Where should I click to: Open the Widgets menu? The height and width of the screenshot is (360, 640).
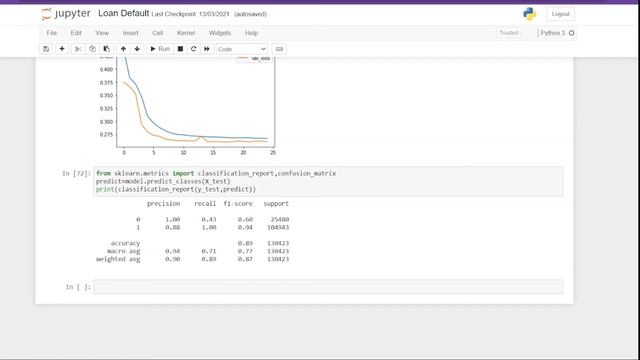[x=220, y=33]
